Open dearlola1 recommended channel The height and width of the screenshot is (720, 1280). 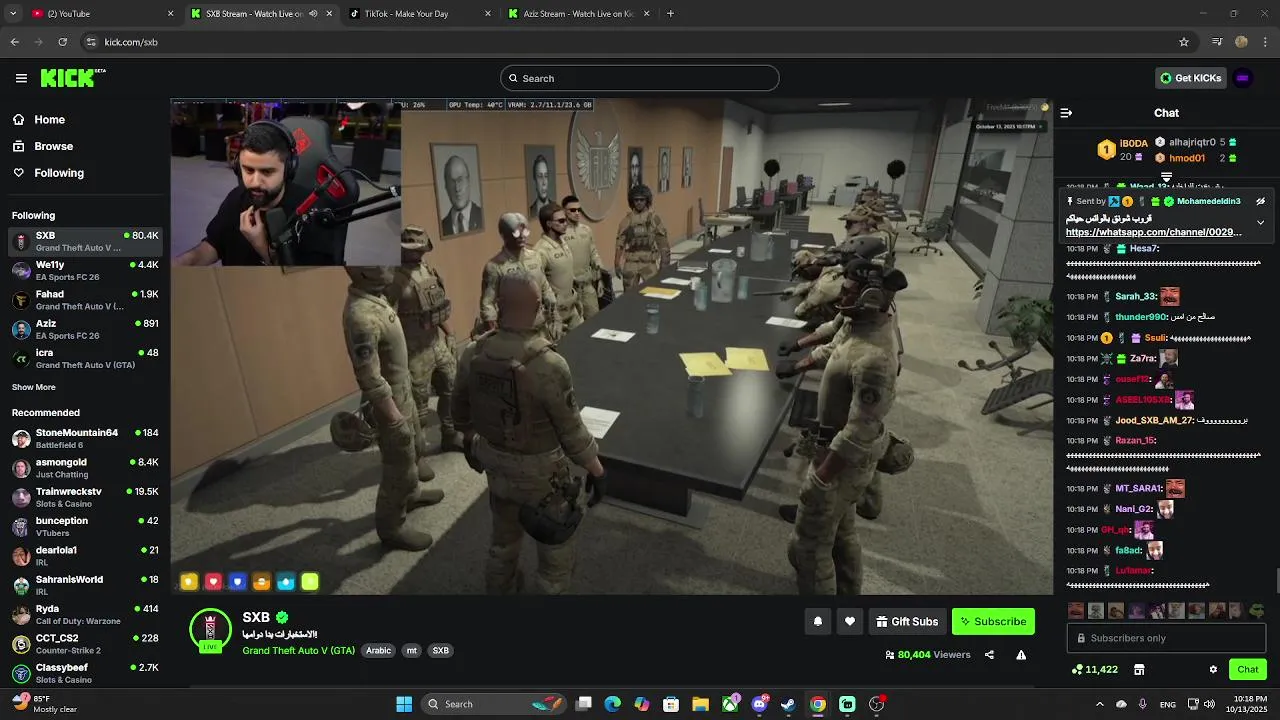(85, 556)
